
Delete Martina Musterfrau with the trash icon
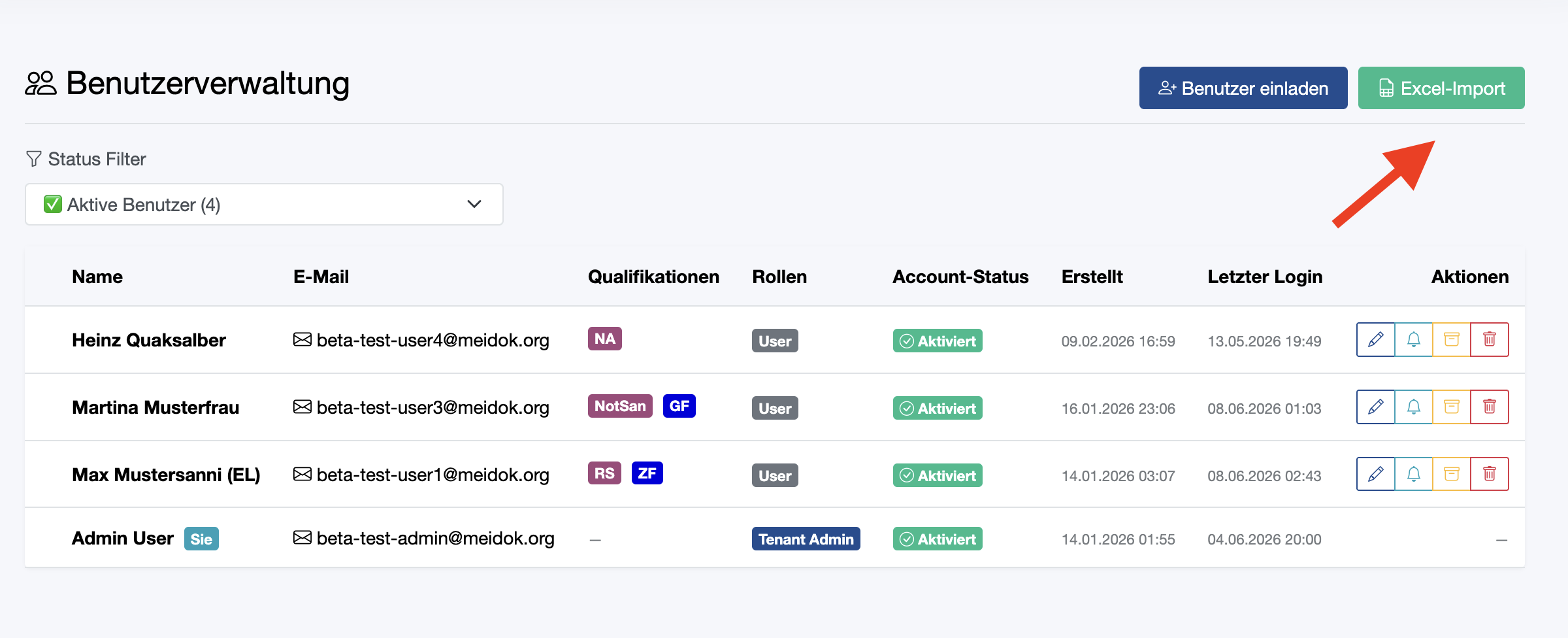(1489, 407)
